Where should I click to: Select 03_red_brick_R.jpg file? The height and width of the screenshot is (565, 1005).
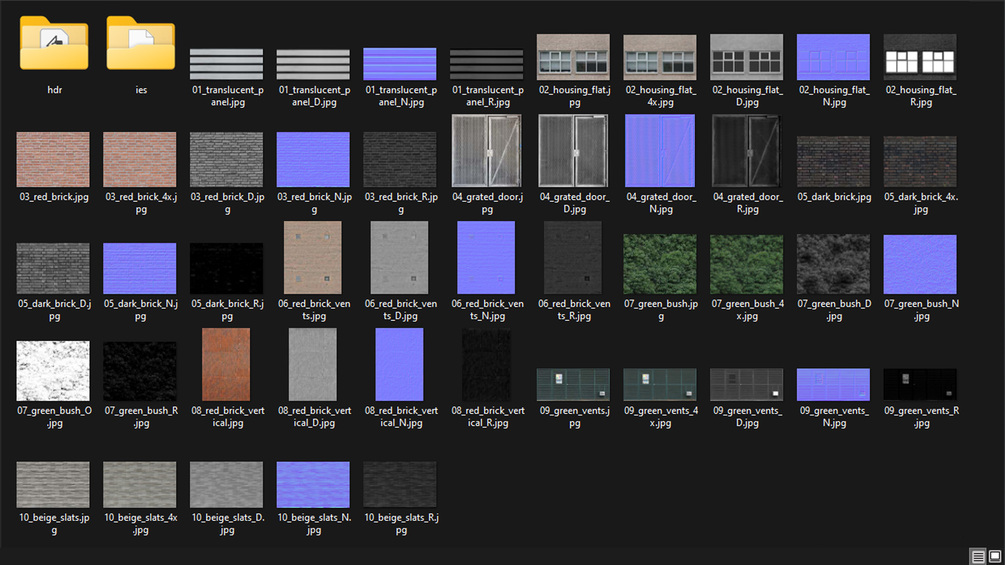coord(399,160)
